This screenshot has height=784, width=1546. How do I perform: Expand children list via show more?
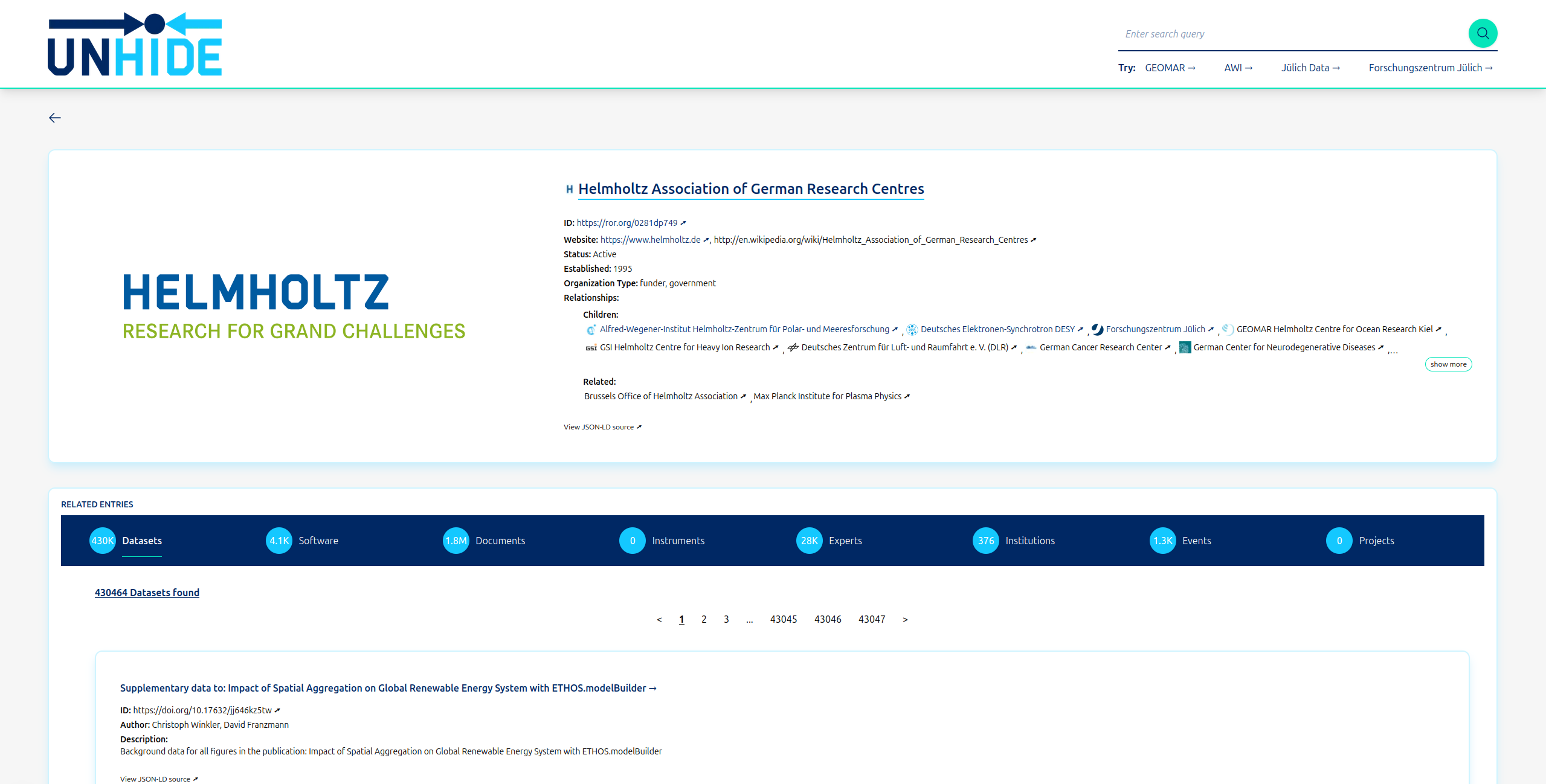pyautogui.click(x=1448, y=364)
